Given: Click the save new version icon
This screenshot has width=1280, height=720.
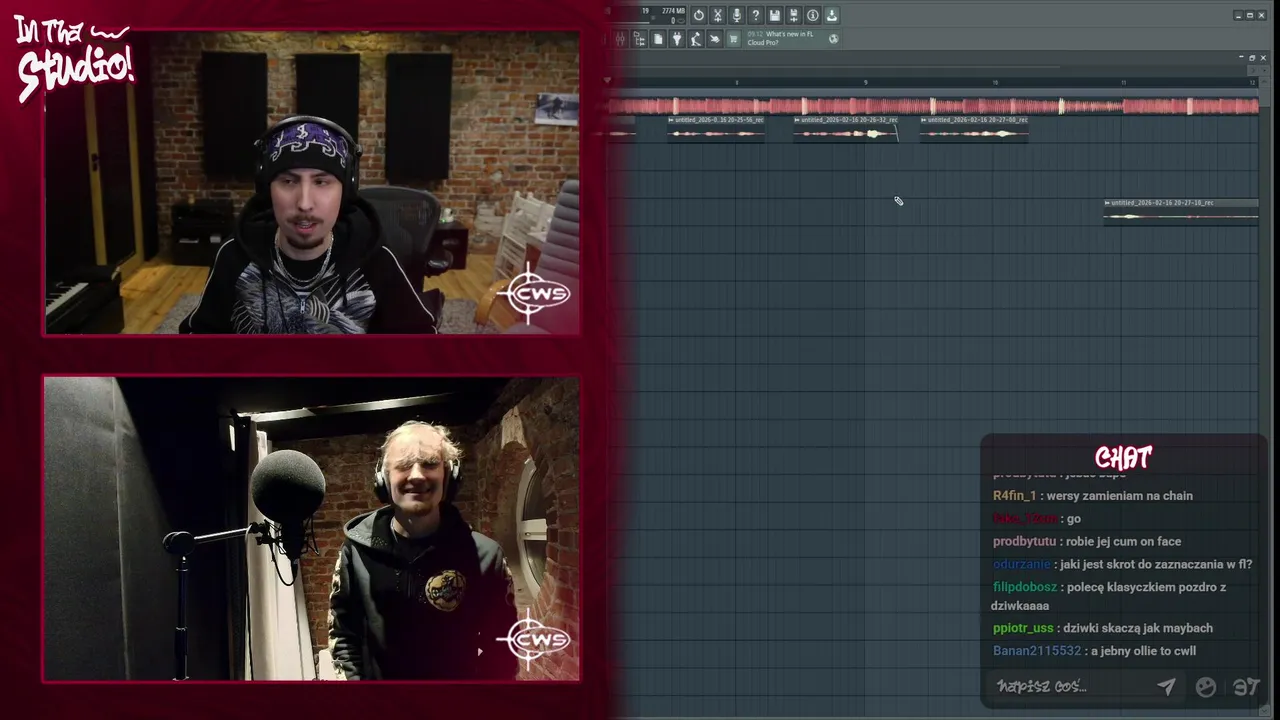Looking at the screenshot, I should [x=794, y=15].
